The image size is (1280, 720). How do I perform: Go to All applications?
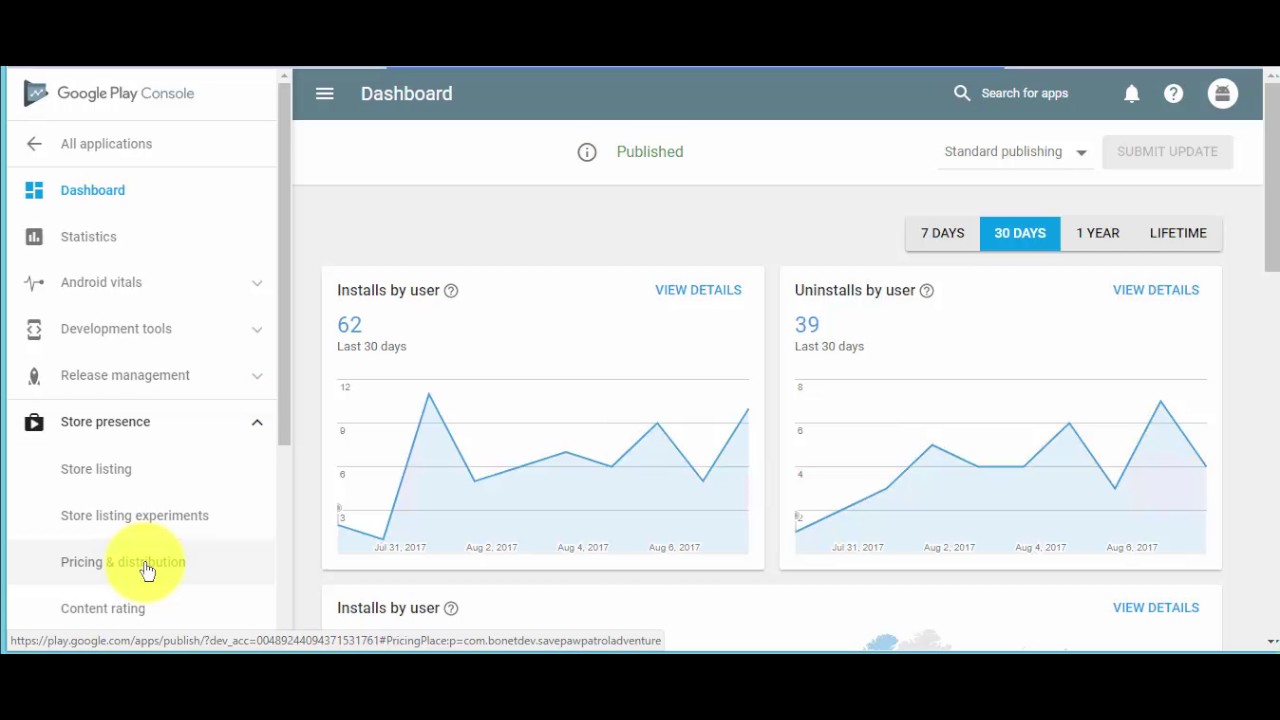tap(106, 144)
